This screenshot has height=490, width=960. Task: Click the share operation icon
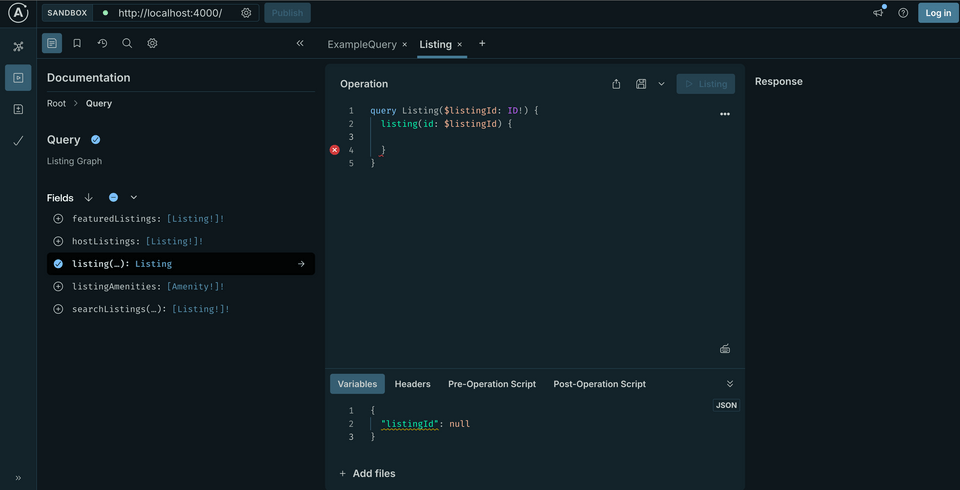(x=617, y=84)
